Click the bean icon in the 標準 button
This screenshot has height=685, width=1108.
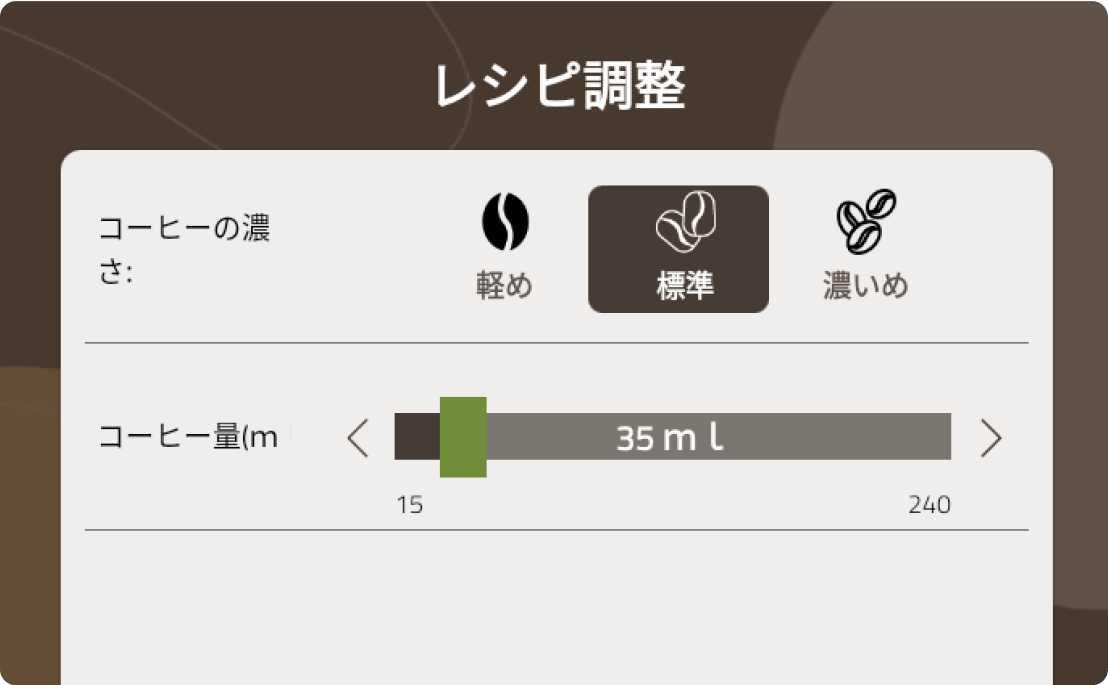click(685, 222)
